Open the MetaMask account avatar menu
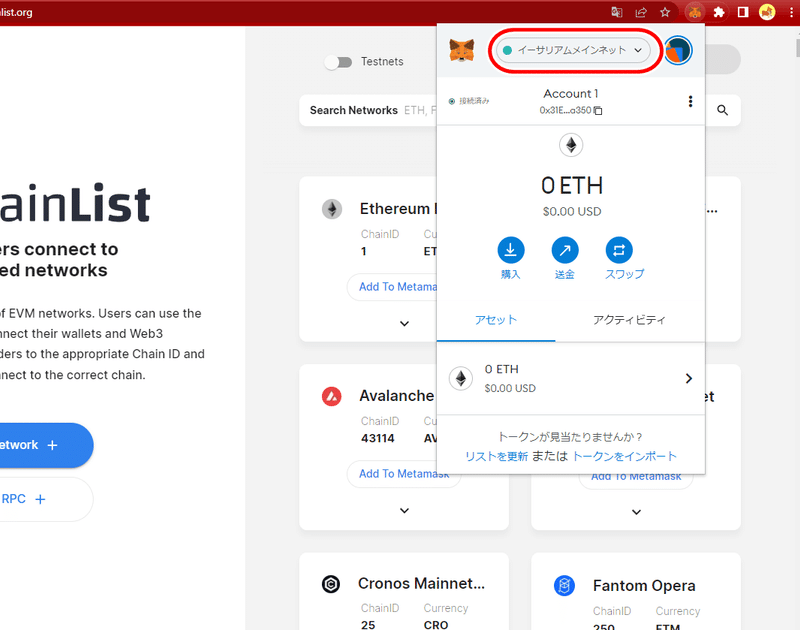Screen dimensions: 800x630 point(678,51)
